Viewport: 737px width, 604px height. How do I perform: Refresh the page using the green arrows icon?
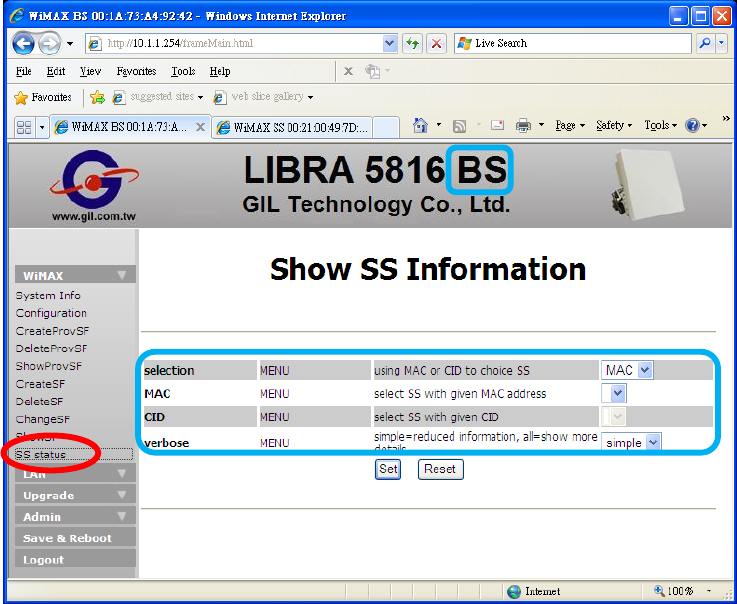(412, 44)
